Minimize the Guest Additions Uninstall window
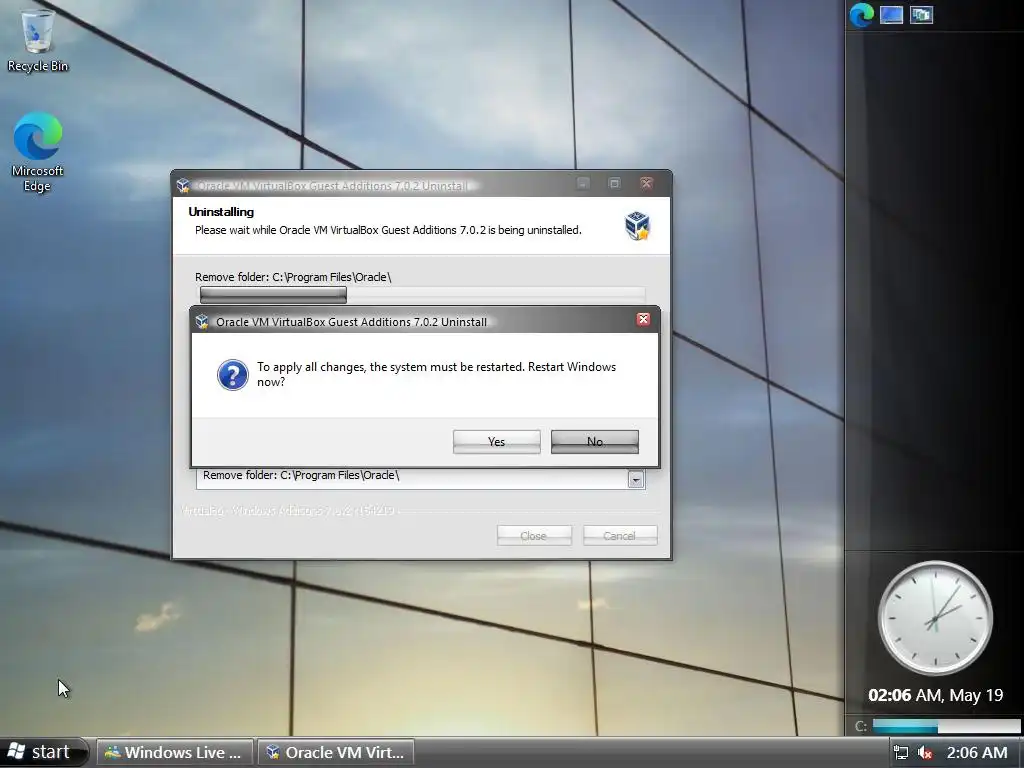Screen dimensions: 1024x768 pos(583,184)
